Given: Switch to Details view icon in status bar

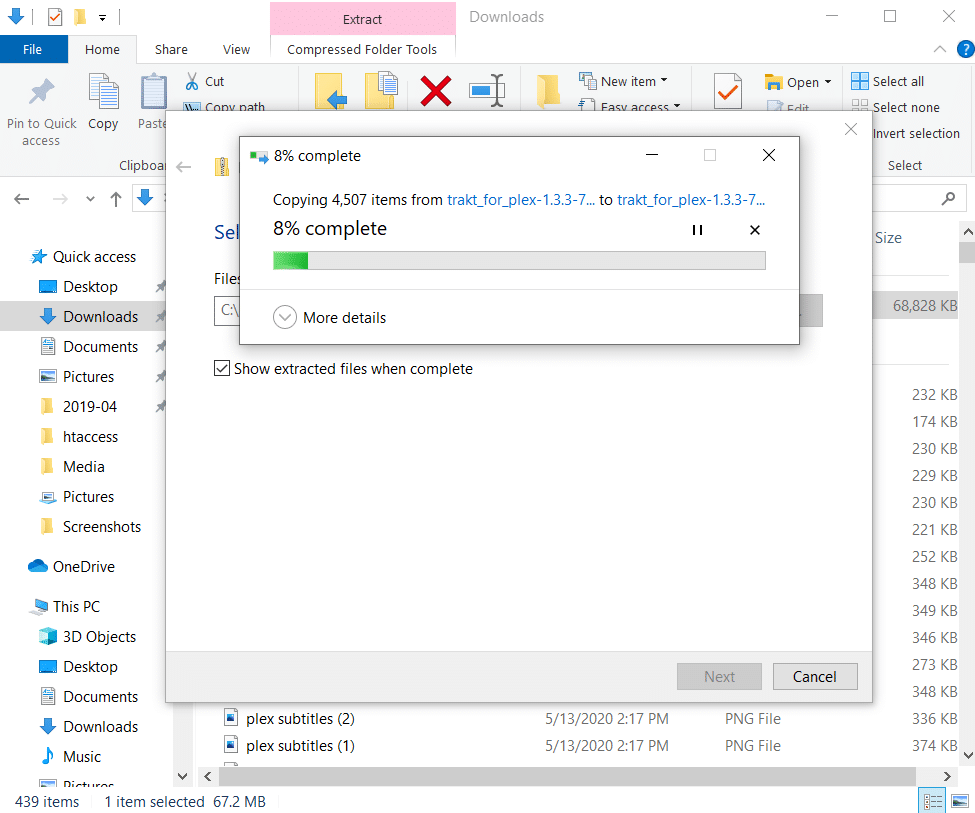Looking at the screenshot, I should [933, 801].
